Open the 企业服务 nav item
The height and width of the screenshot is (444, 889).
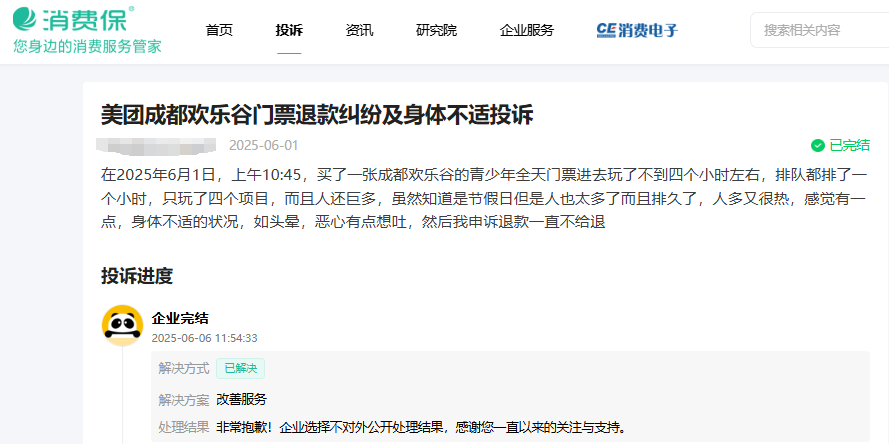[527, 30]
